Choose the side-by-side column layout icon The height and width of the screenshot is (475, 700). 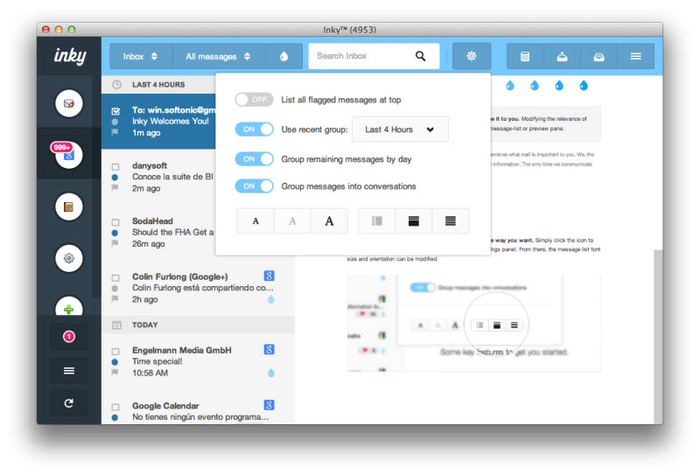377,221
